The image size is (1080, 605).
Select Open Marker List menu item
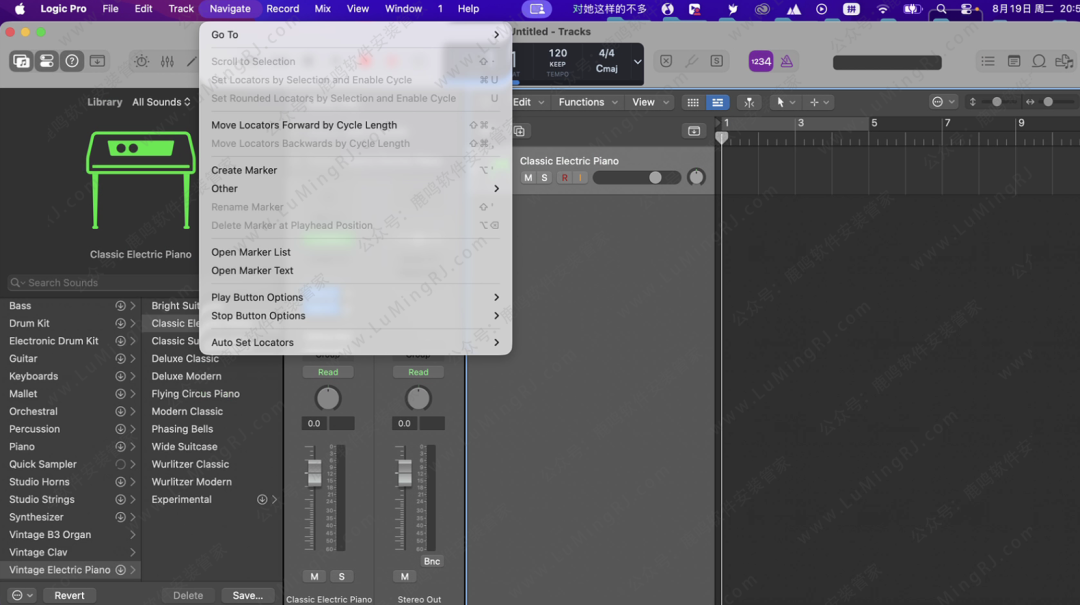pos(251,252)
